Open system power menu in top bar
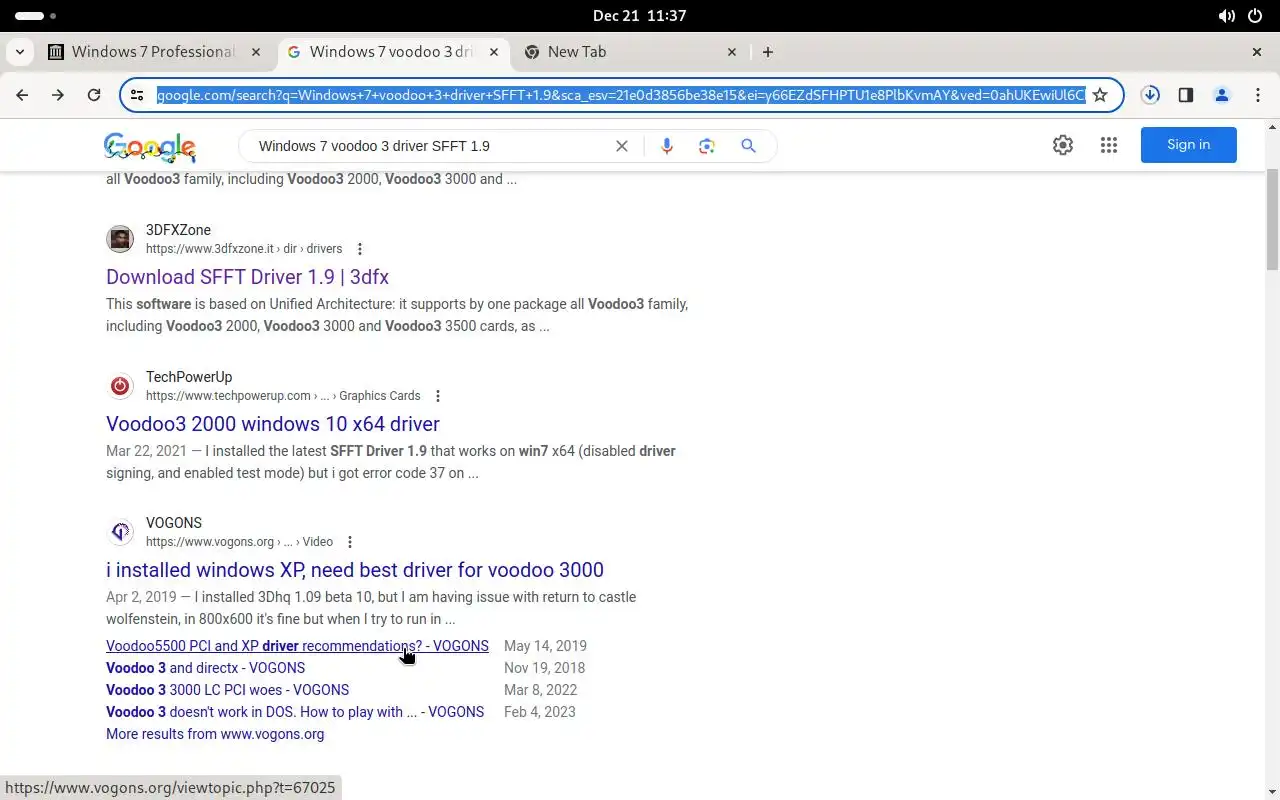 pyautogui.click(x=1255, y=16)
